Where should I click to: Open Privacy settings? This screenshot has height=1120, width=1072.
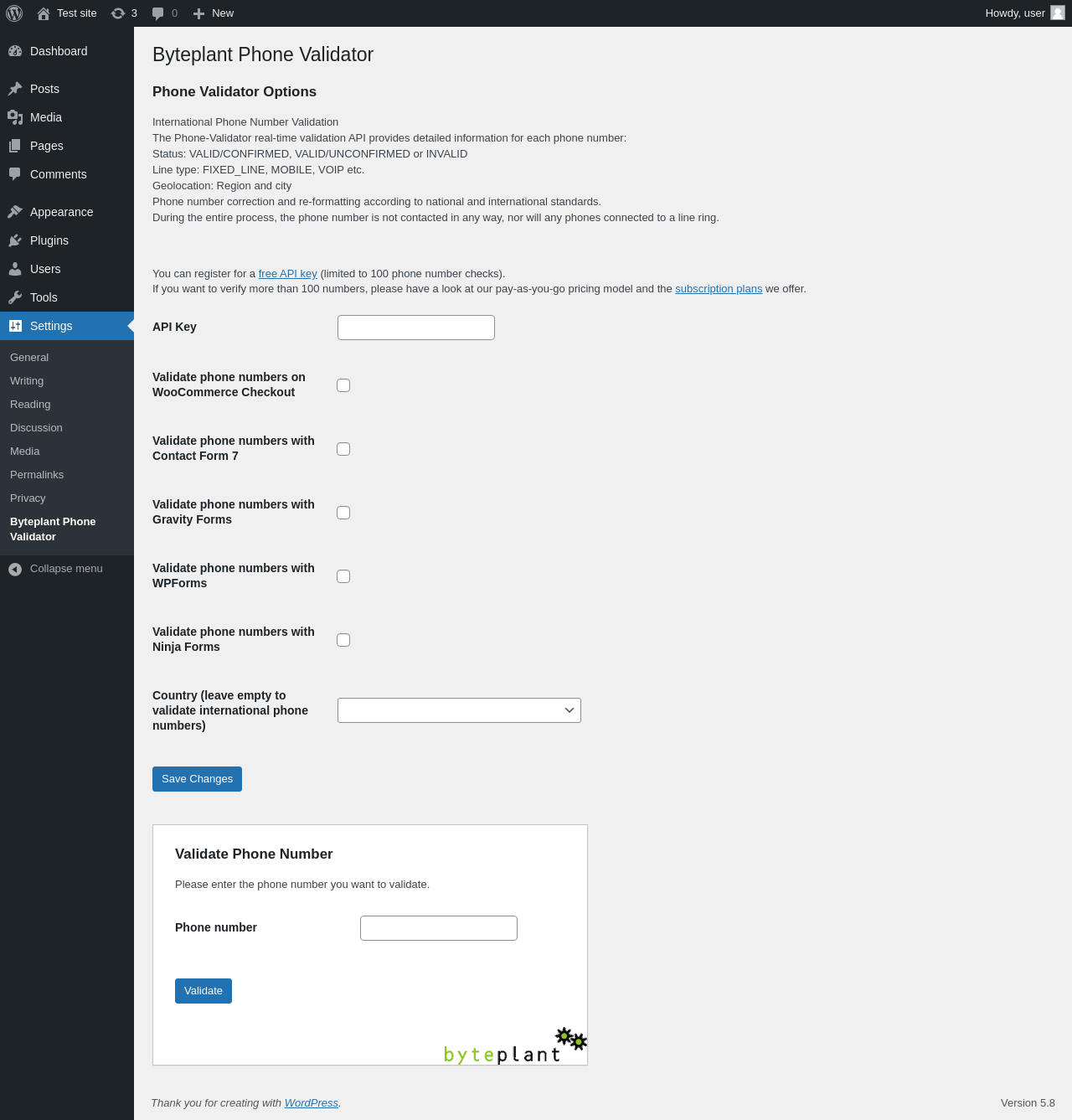click(28, 498)
